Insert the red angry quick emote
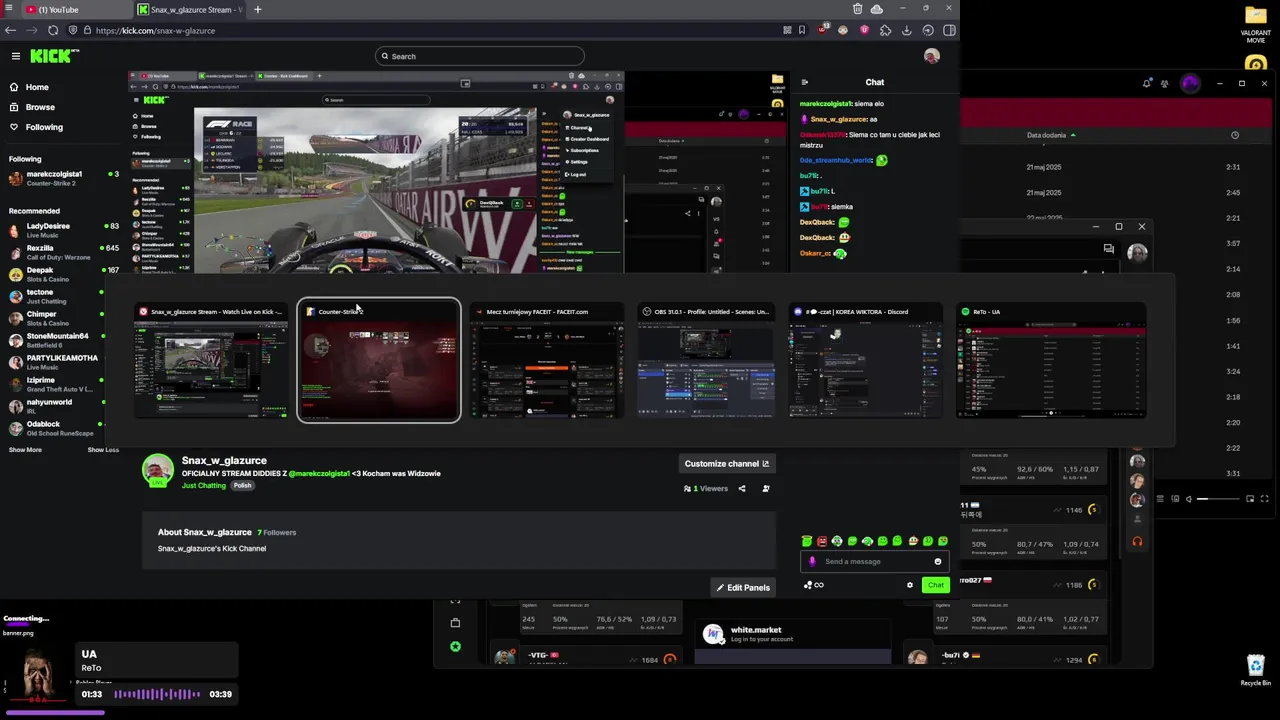The image size is (1280, 720). pos(822,541)
